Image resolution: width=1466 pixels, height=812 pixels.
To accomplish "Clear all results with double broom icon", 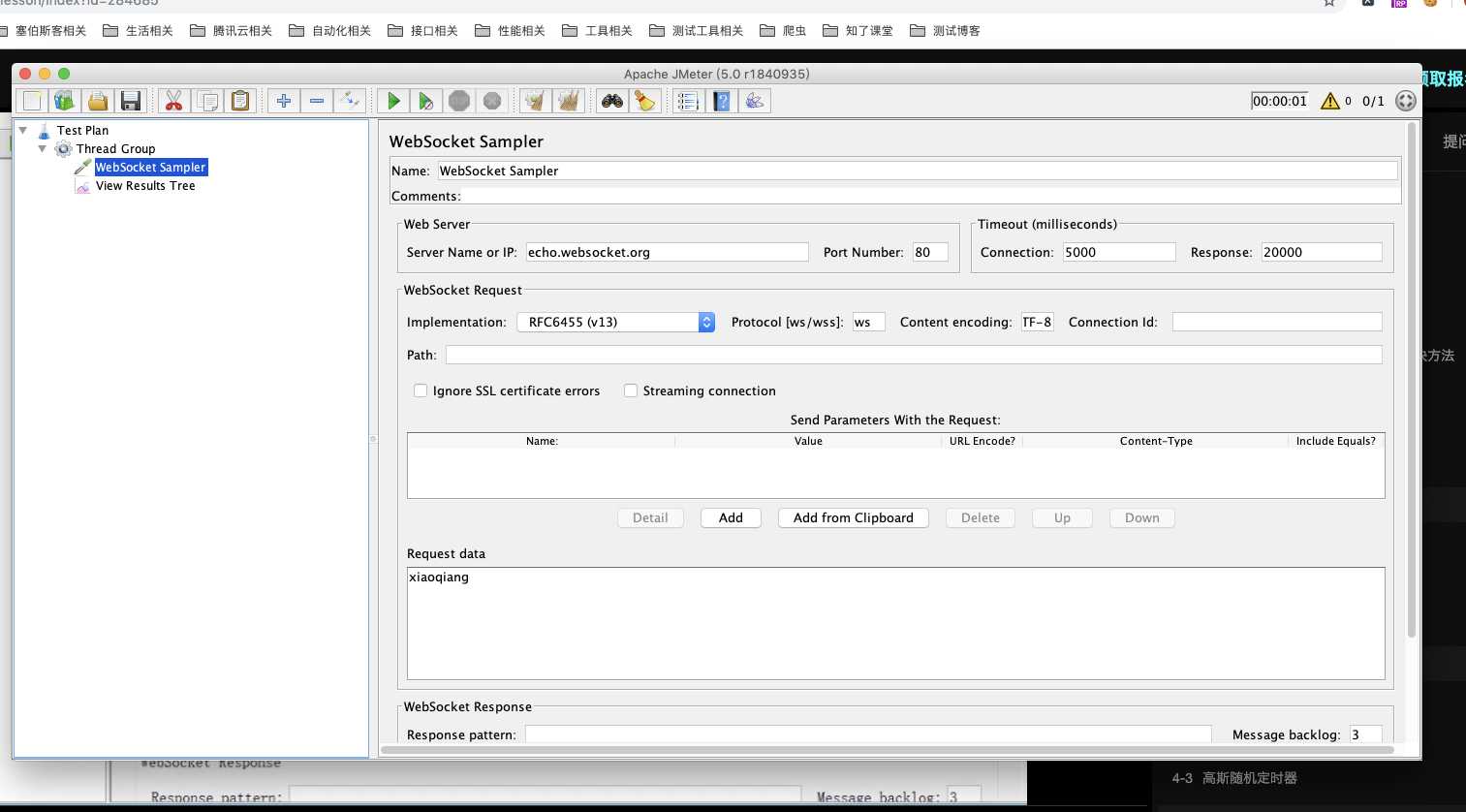I will click(x=569, y=101).
